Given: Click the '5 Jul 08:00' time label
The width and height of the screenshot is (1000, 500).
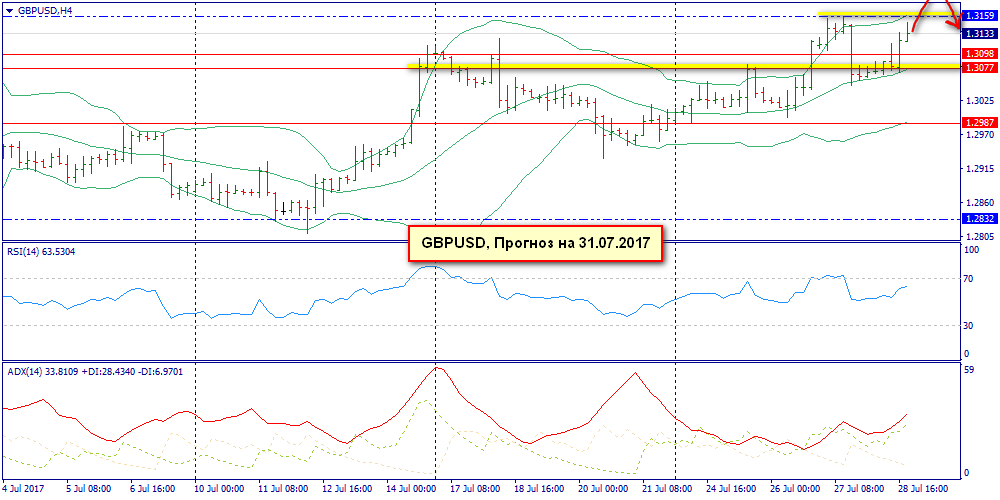Looking at the screenshot, I should [x=89, y=487].
